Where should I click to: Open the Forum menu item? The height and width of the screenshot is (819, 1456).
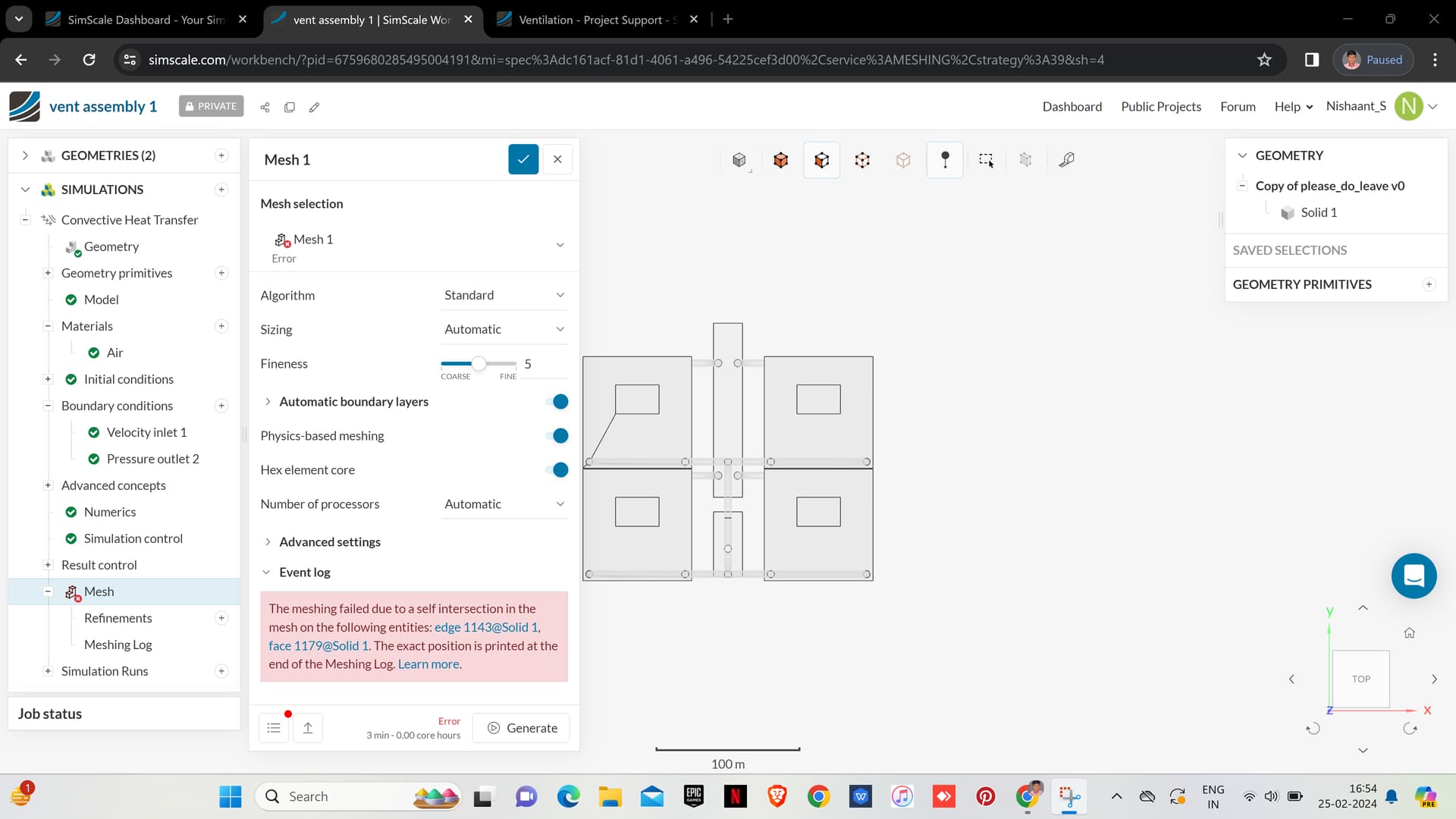click(1238, 106)
